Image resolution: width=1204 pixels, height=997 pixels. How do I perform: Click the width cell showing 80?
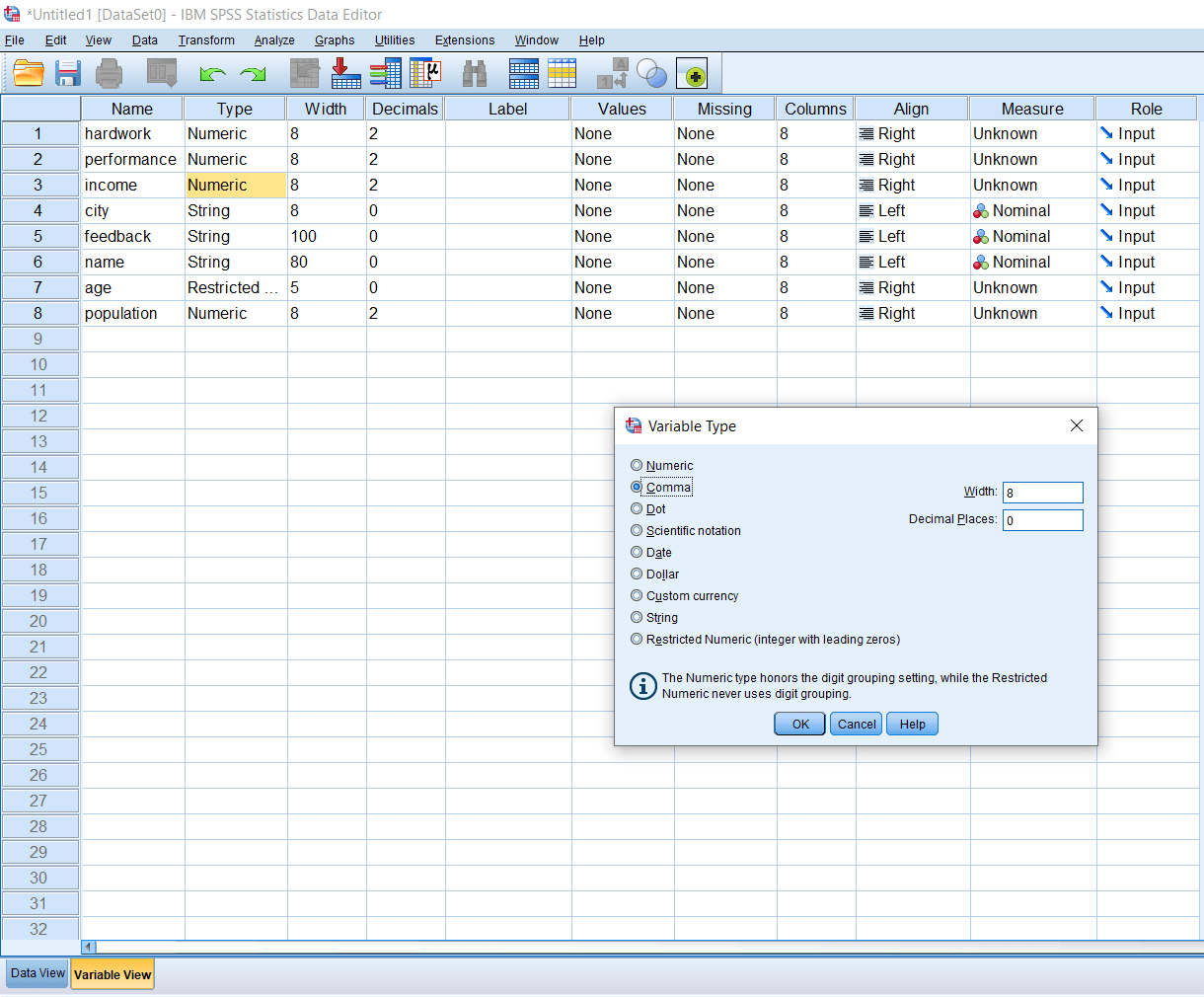coord(326,262)
